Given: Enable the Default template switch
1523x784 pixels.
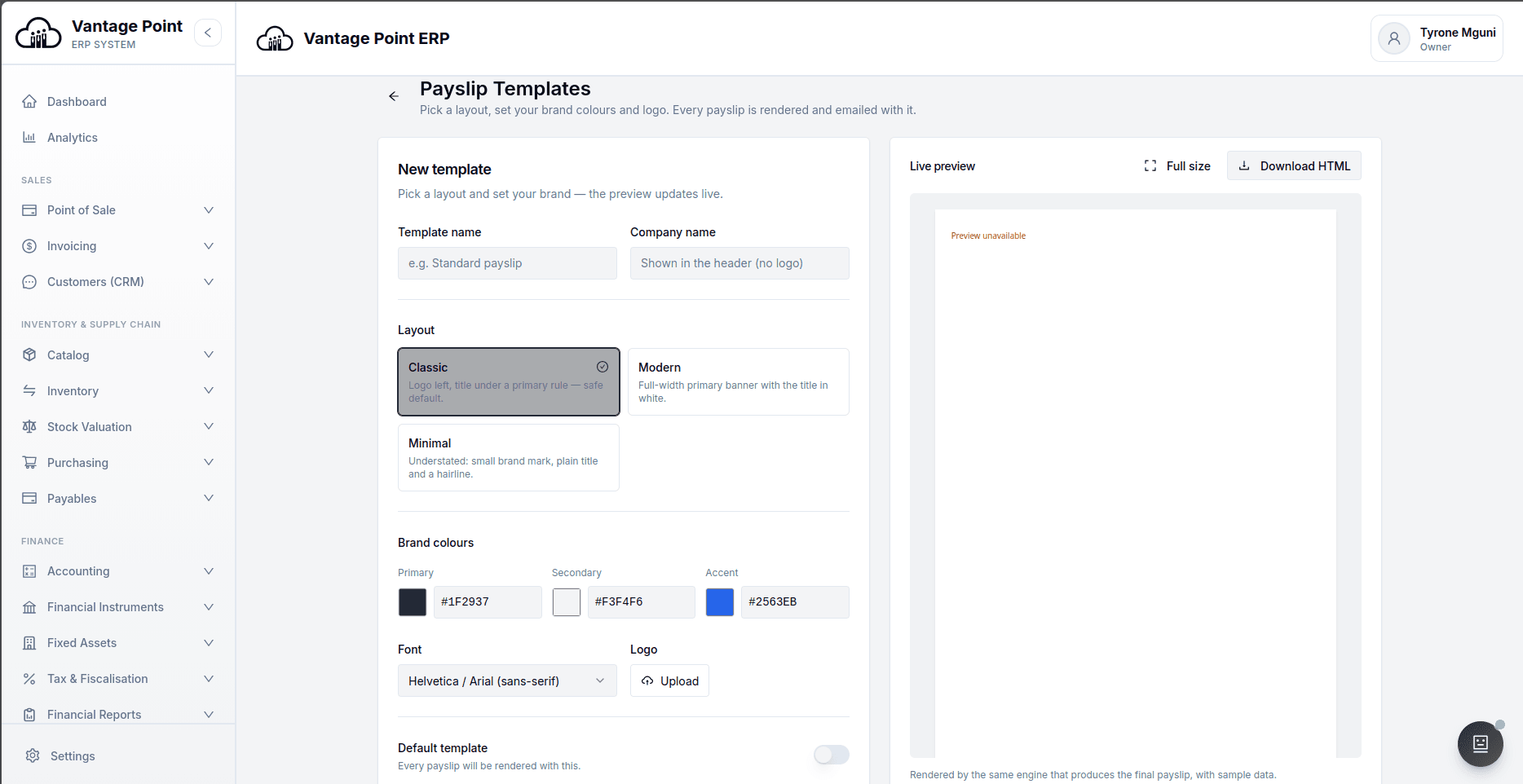Looking at the screenshot, I should [832, 755].
